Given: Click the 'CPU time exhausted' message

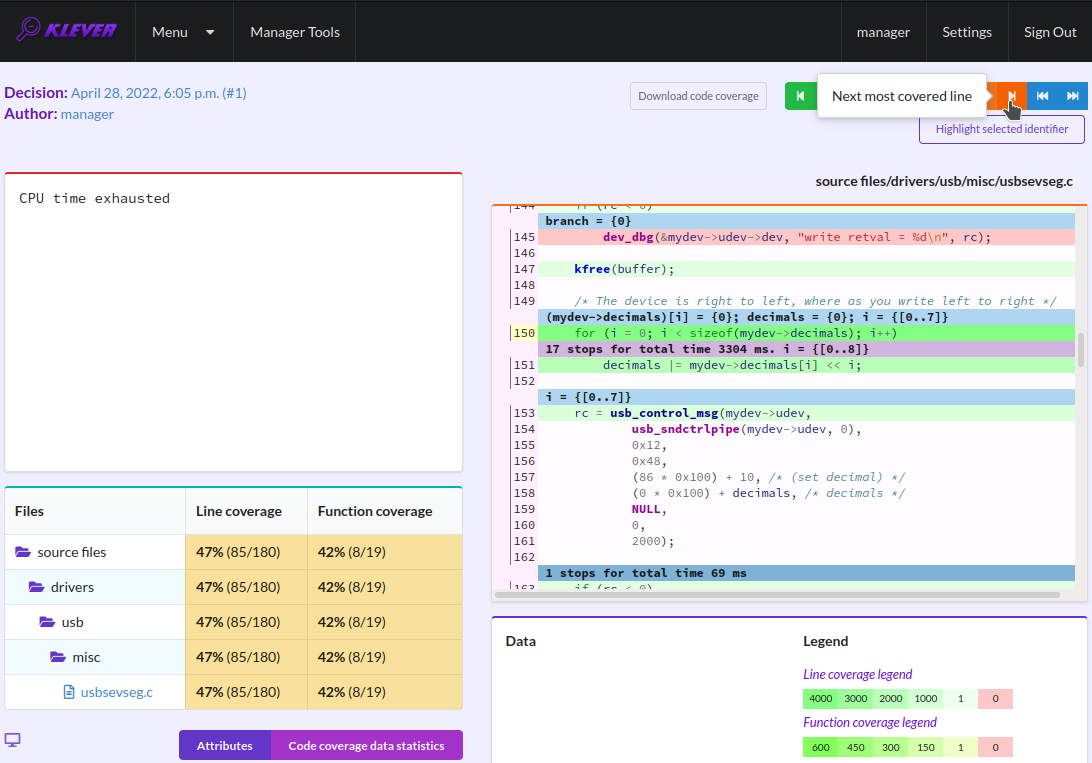Looking at the screenshot, I should pyautogui.click(x=94, y=198).
